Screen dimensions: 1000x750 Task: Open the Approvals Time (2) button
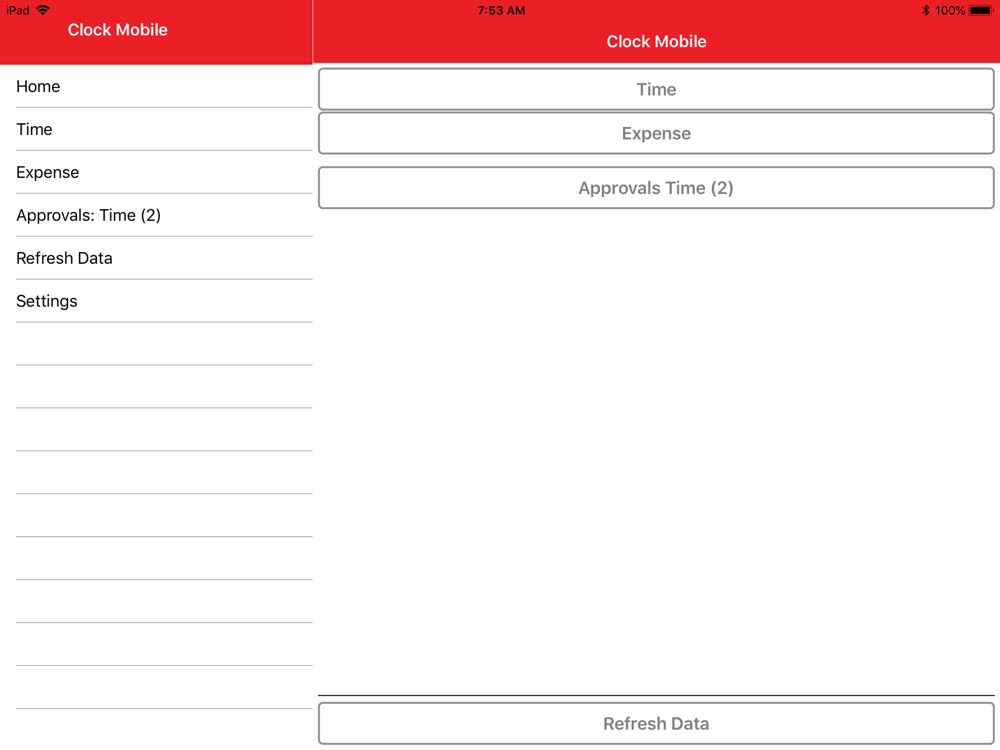pyautogui.click(x=656, y=188)
